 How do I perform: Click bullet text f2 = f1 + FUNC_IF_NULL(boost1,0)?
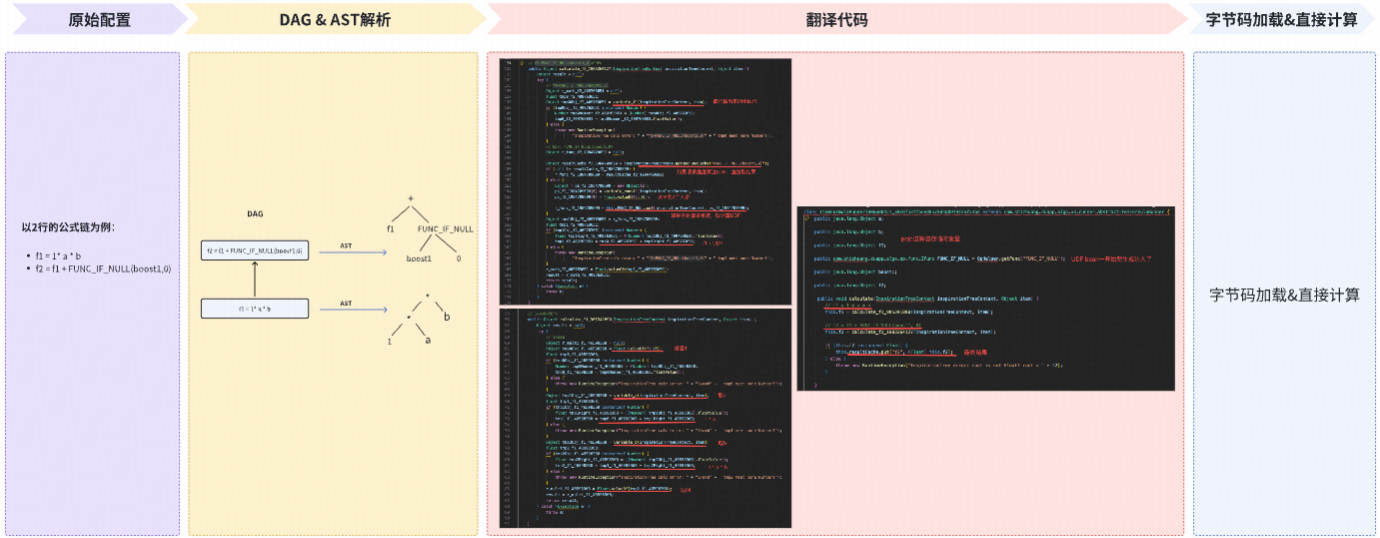103,269
